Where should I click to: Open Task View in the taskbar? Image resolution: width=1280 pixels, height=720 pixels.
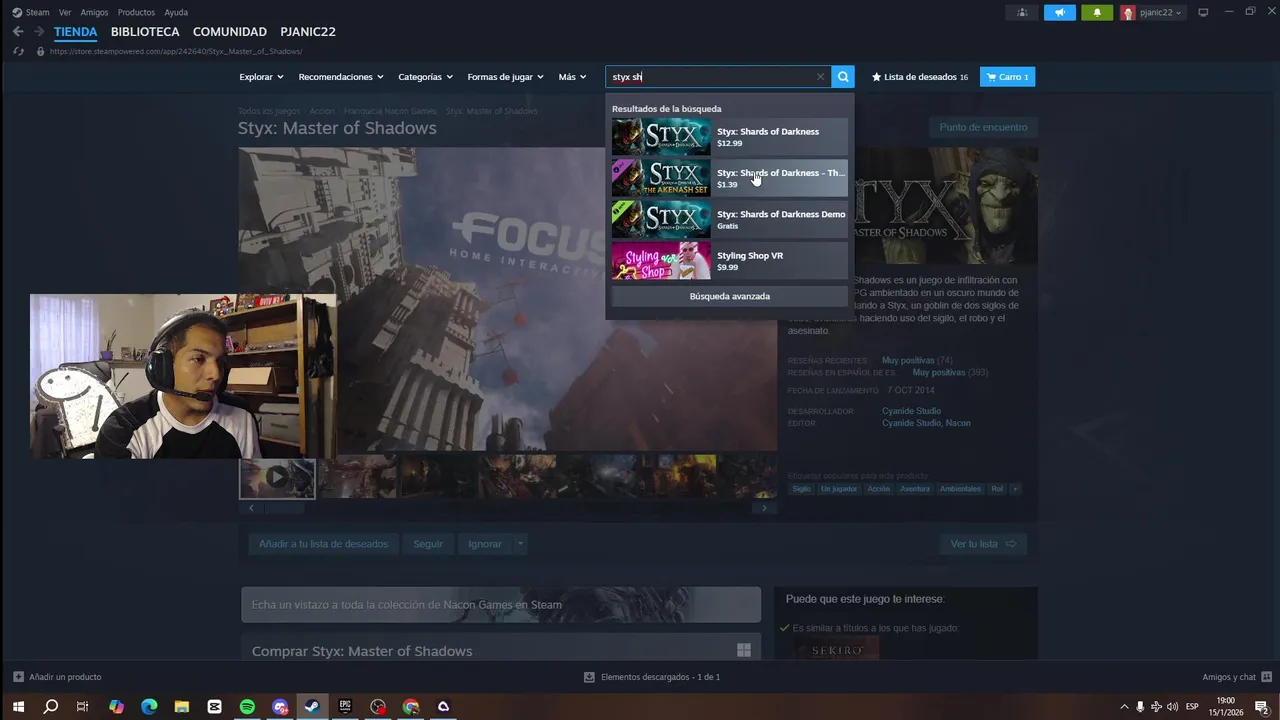point(83,707)
